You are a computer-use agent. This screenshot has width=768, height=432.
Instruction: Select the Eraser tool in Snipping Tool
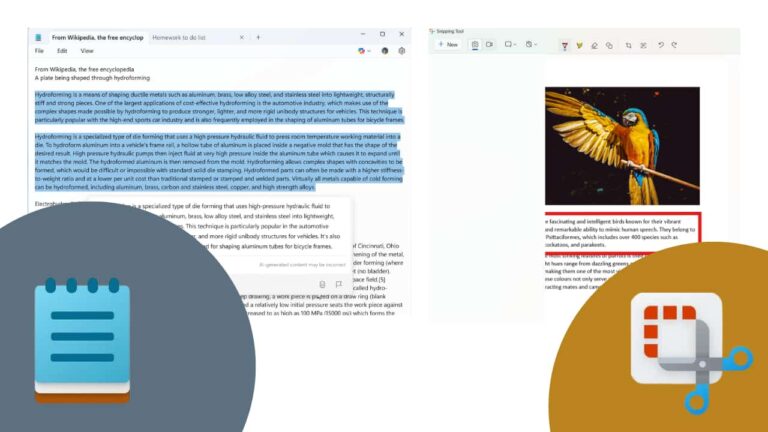click(594, 45)
